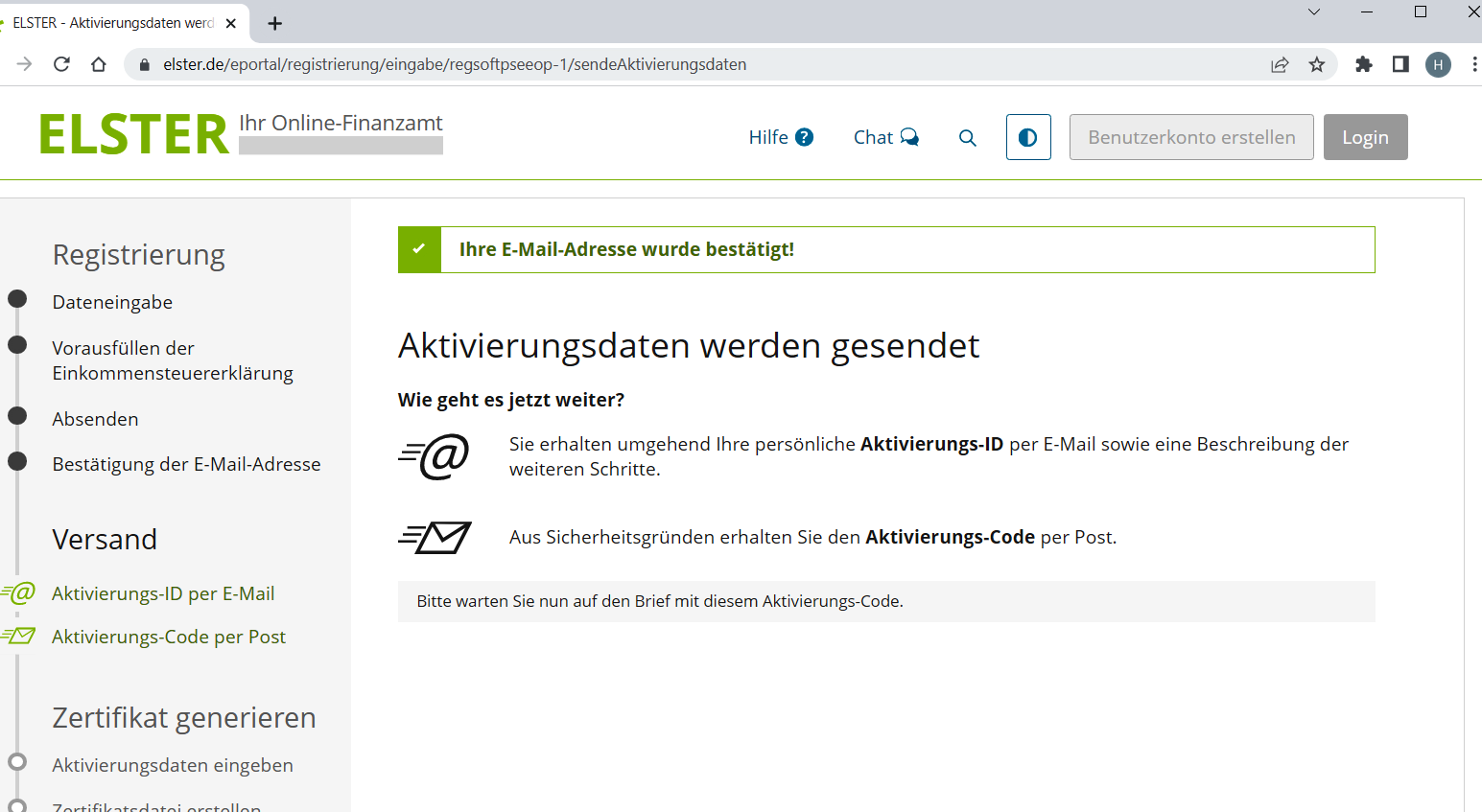Click the share icon in the address bar
The height and width of the screenshot is (812, 1482).
[1280, 64]
